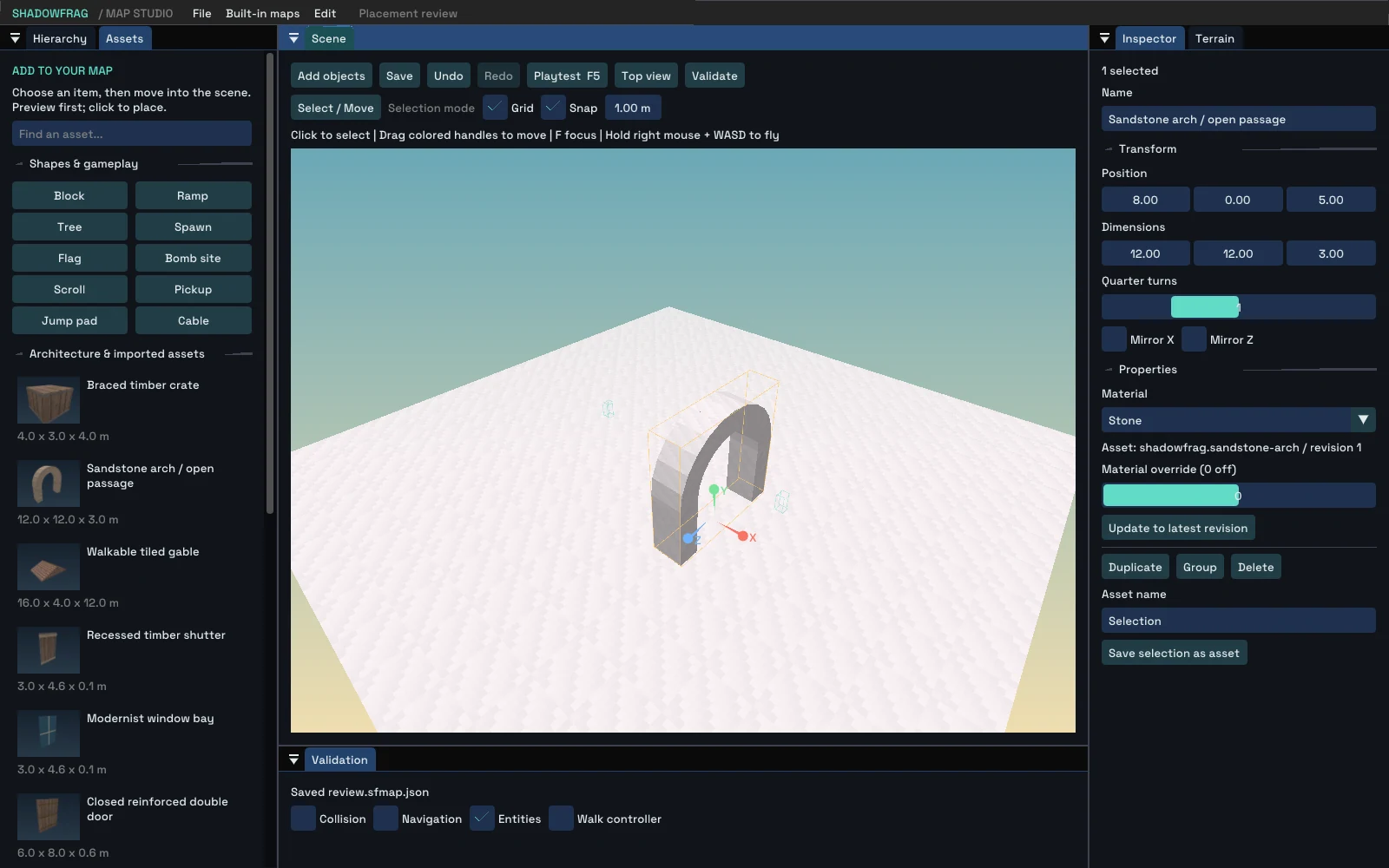Open the left panel dropdown menu icon
The height and width of the screenshot is (868, 1389).
click(15, 38)
